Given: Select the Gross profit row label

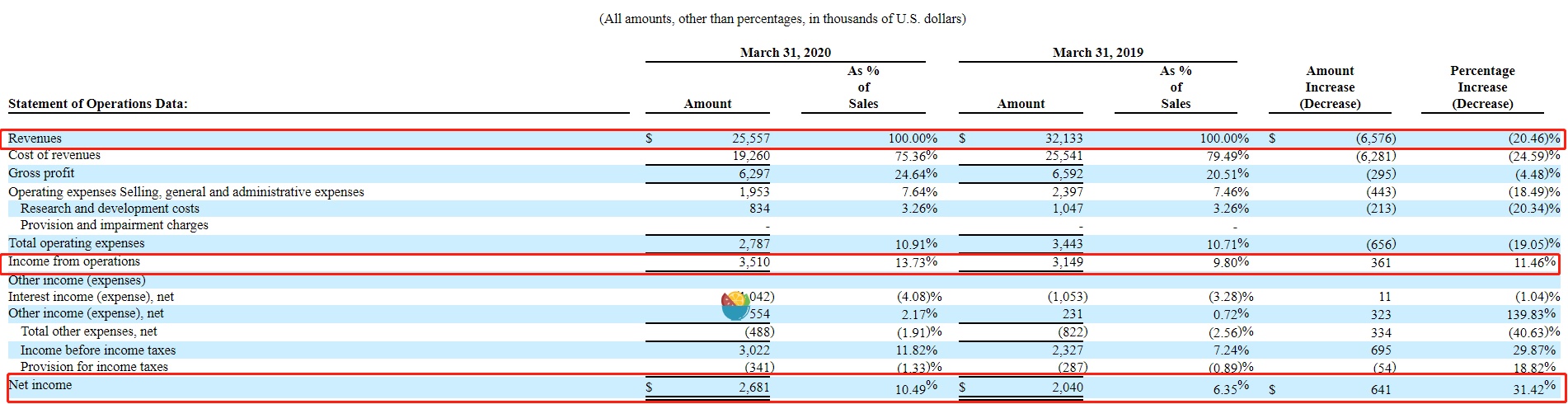Looking at the screenshot, I should pos(41,173).
